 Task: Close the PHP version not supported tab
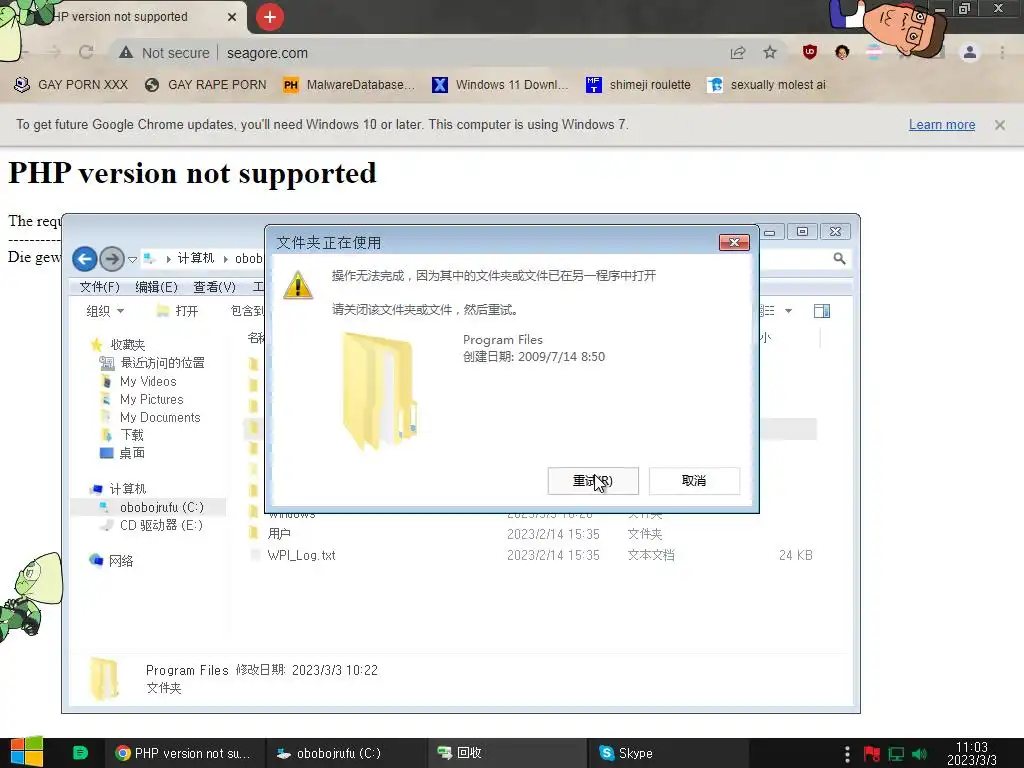pos(232,17)
